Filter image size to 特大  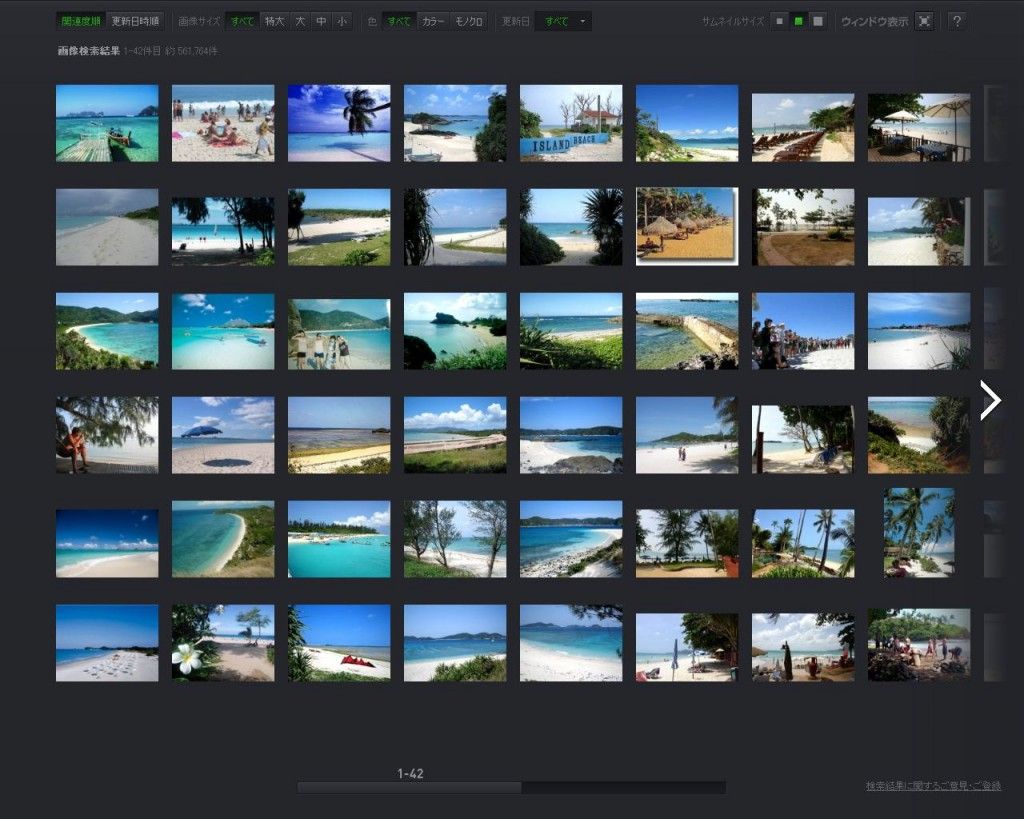pos(275,22)
